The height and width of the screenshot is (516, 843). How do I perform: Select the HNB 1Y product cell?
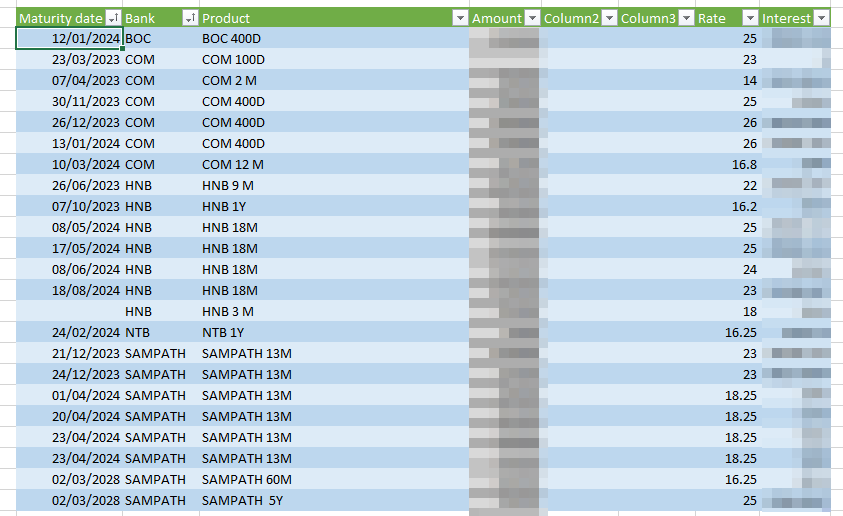334,206
